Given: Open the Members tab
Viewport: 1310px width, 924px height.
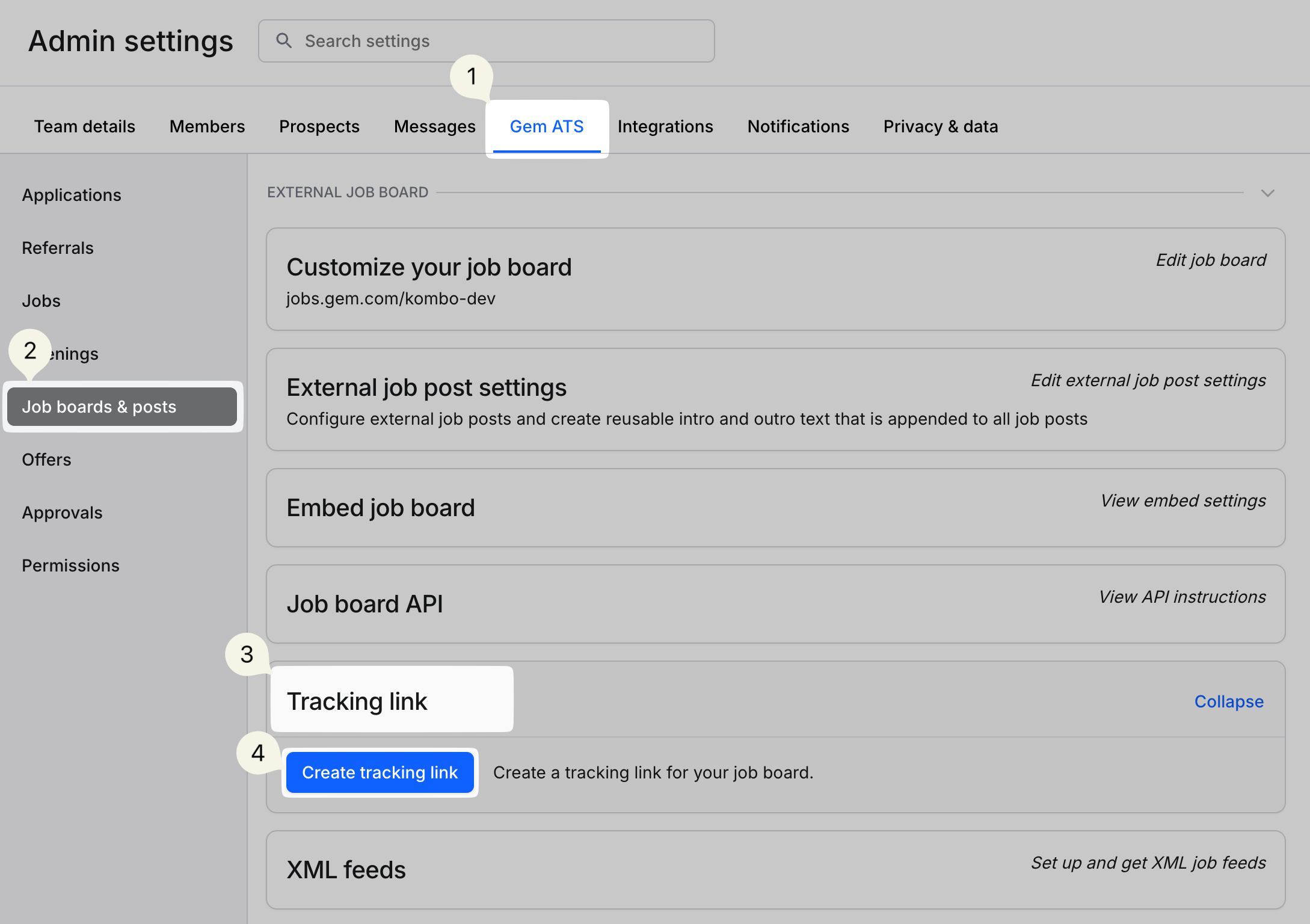Looking at the screenshot, I should [208, 127].
